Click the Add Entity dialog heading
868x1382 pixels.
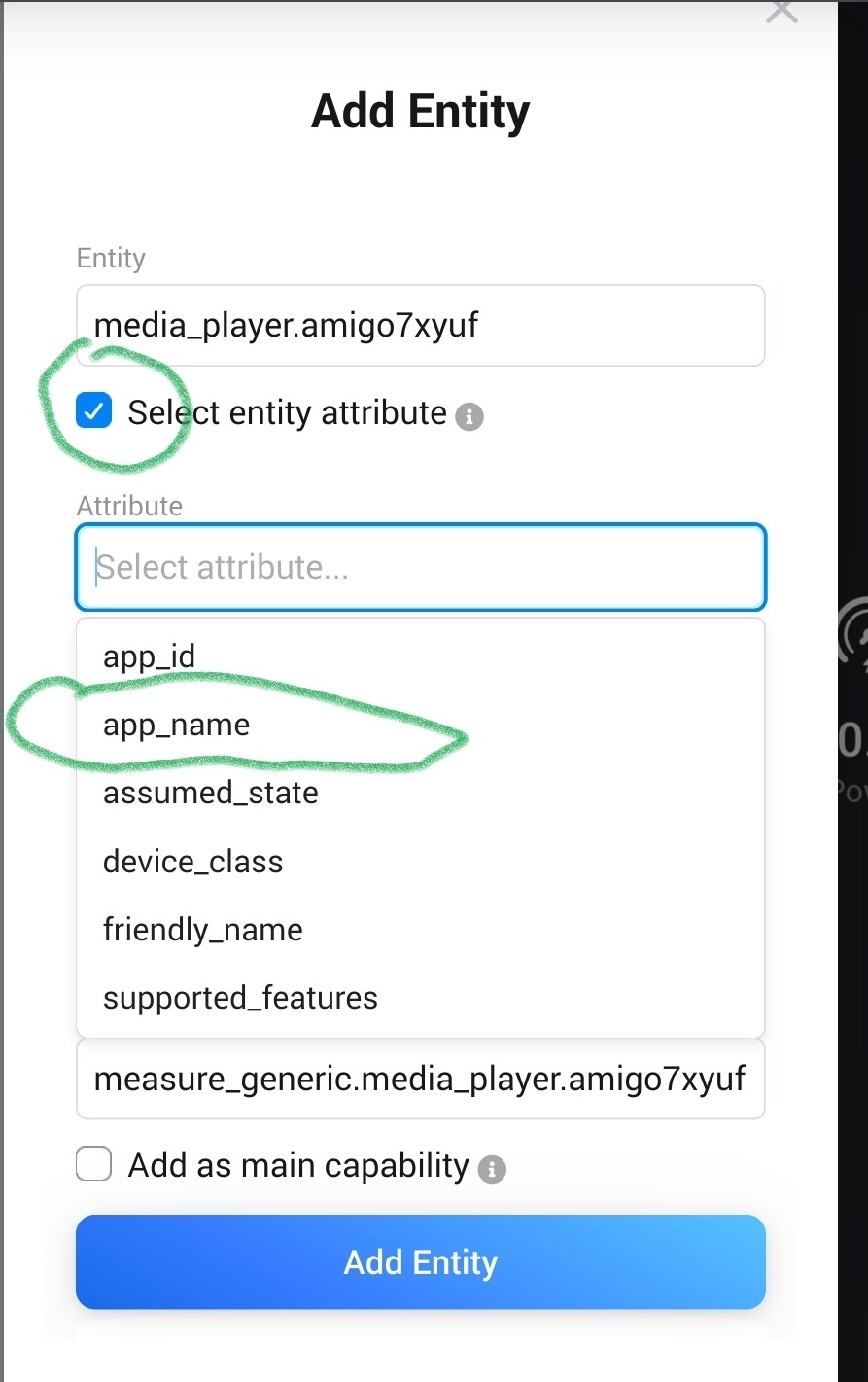(x=420, y=111)
